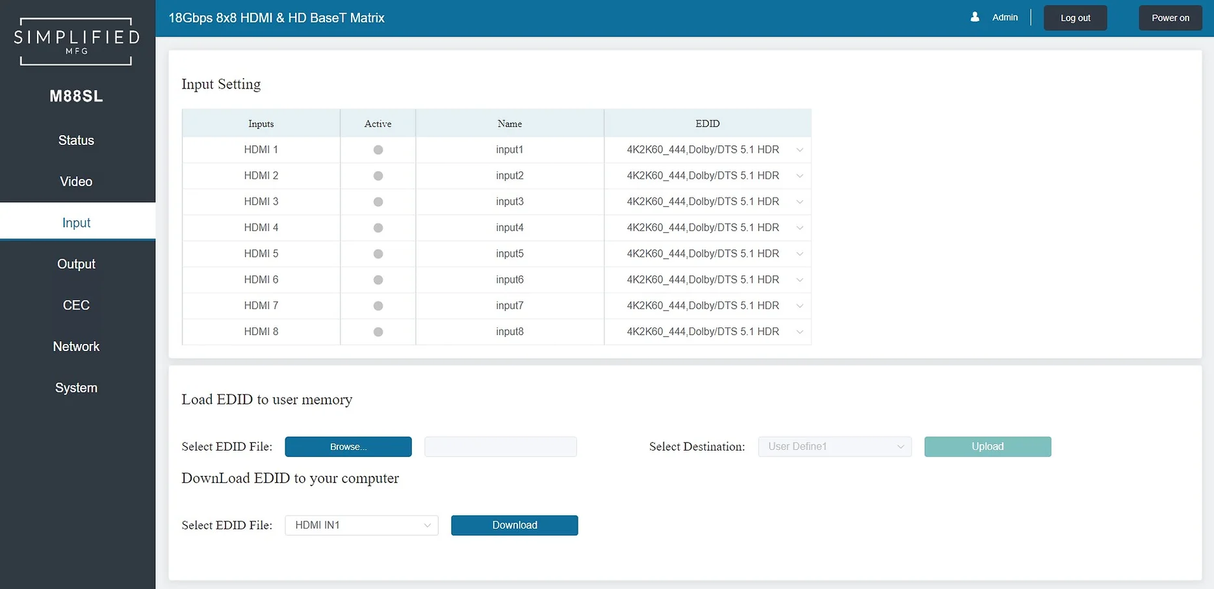Open the EDID dropdown for HDMI 2
The height and width of the screenshot is (589, 1214).
[708, 176]
